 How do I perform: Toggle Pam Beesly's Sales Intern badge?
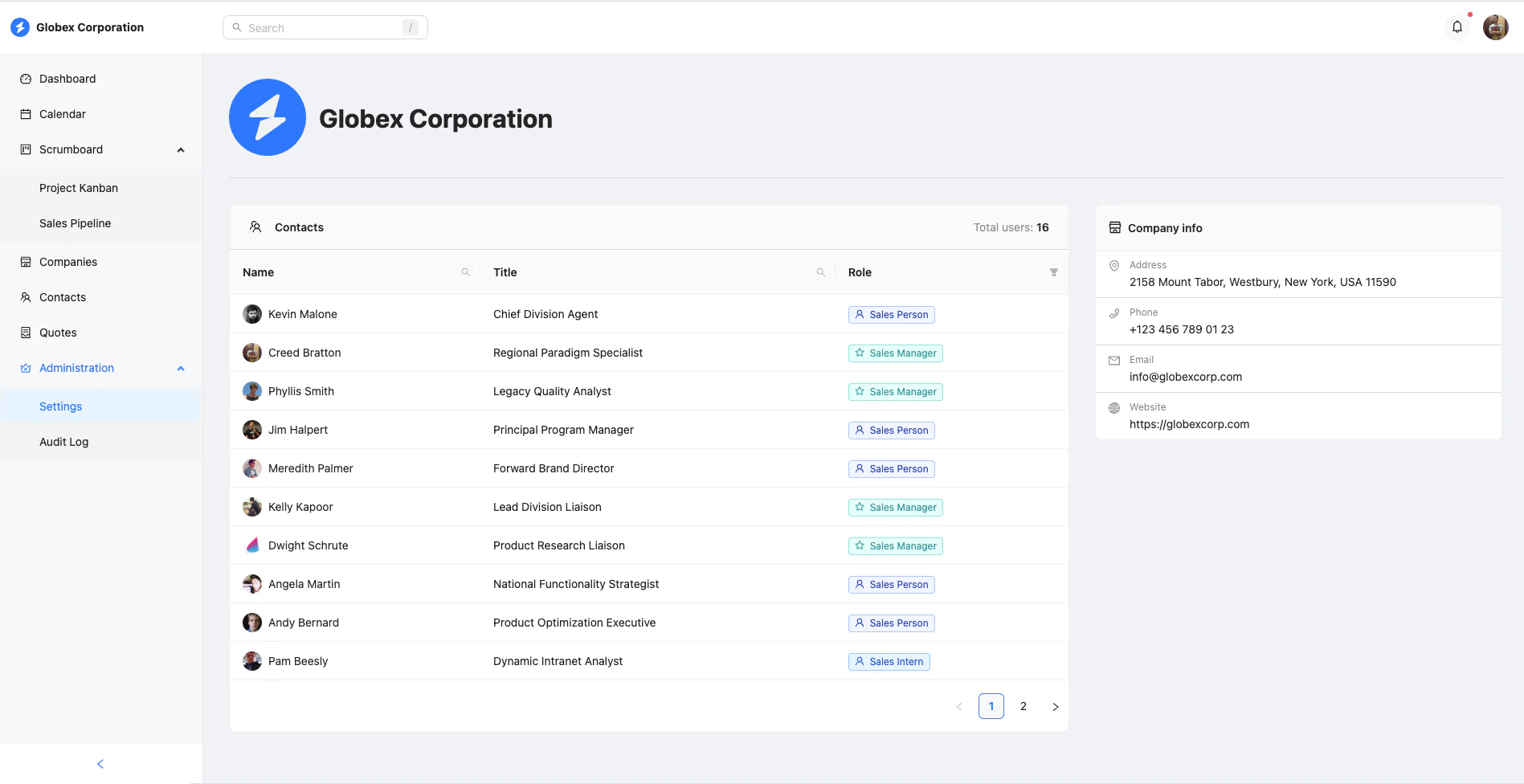click(x=889, y=661)
